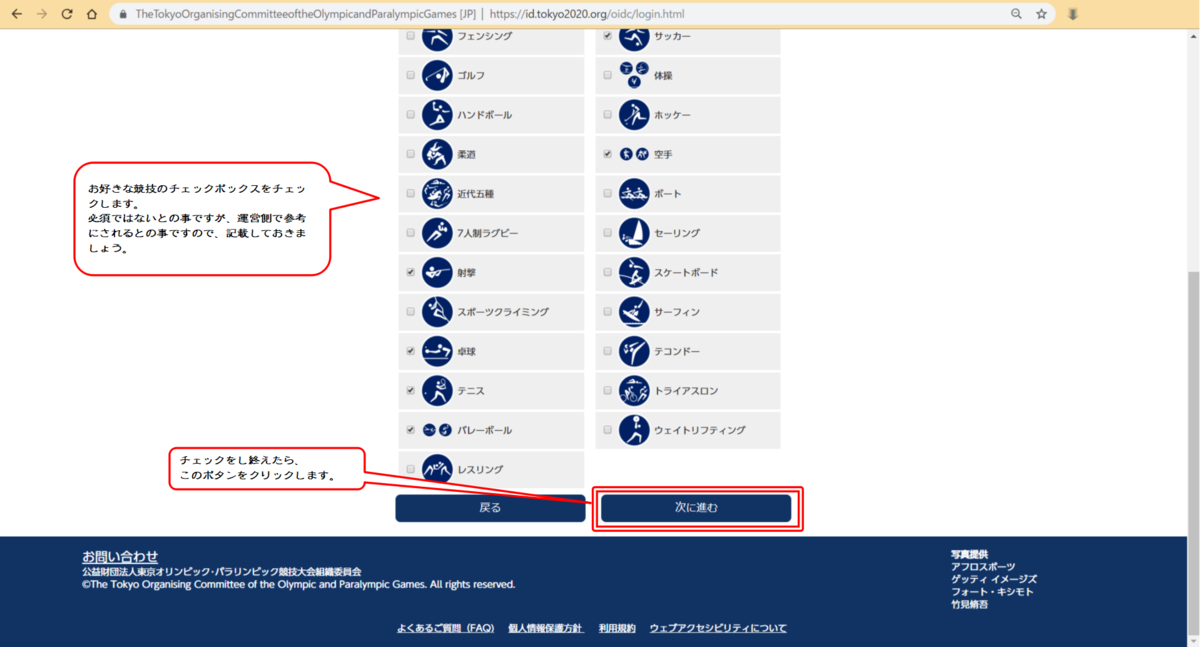Click the hockey pictogram icon
This screenshot has width=1200, height=647.
[634, 115]
